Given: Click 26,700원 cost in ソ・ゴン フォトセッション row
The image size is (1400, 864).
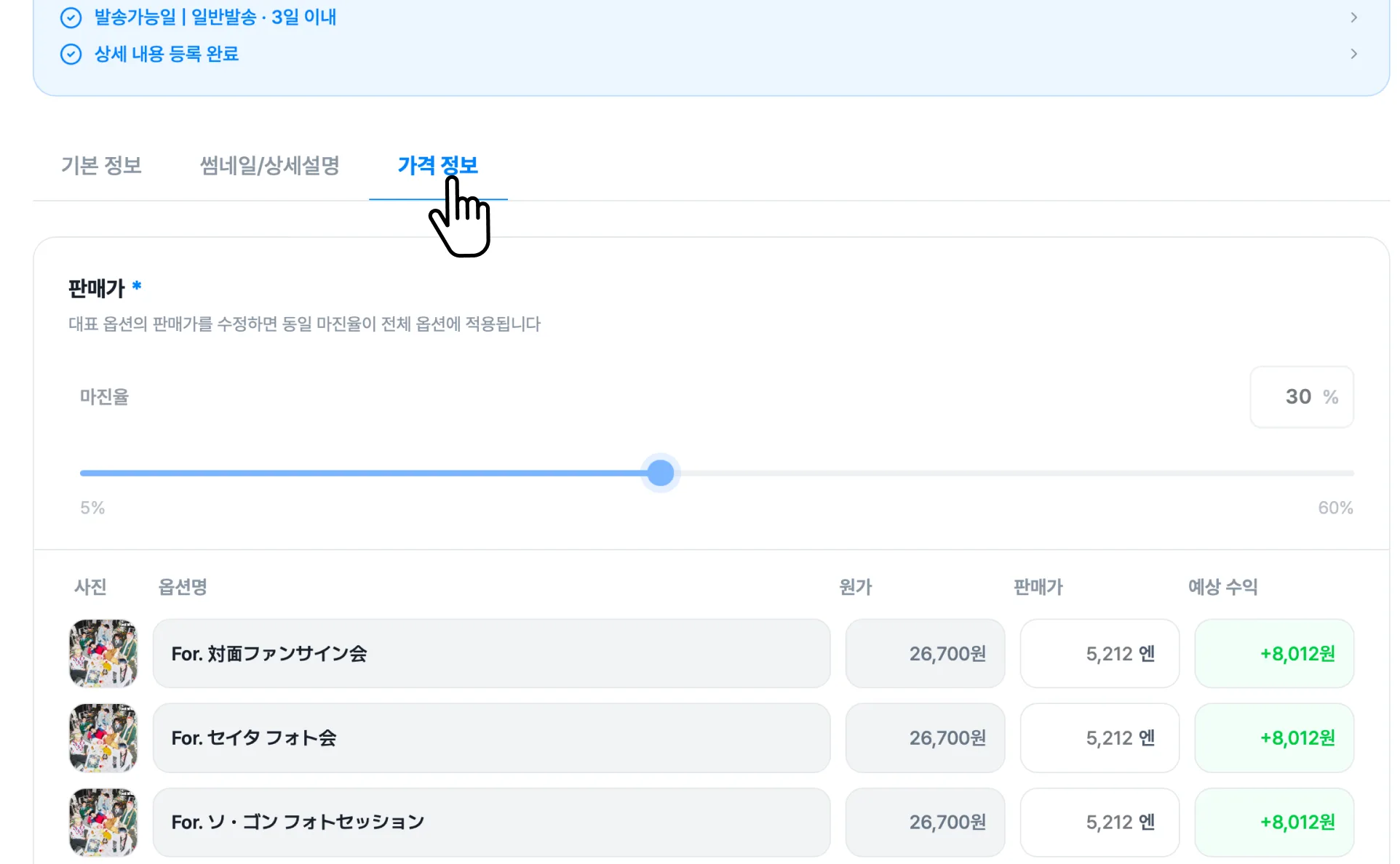Looking at the screenshot, I should click(925, 822).
